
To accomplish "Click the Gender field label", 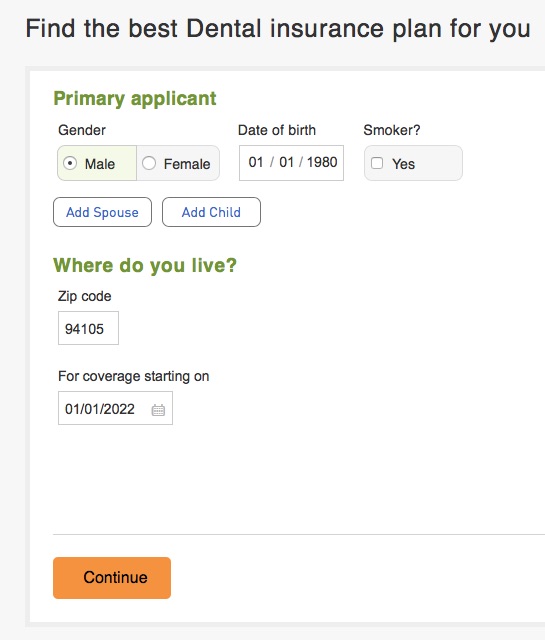I will coord(82,130).
